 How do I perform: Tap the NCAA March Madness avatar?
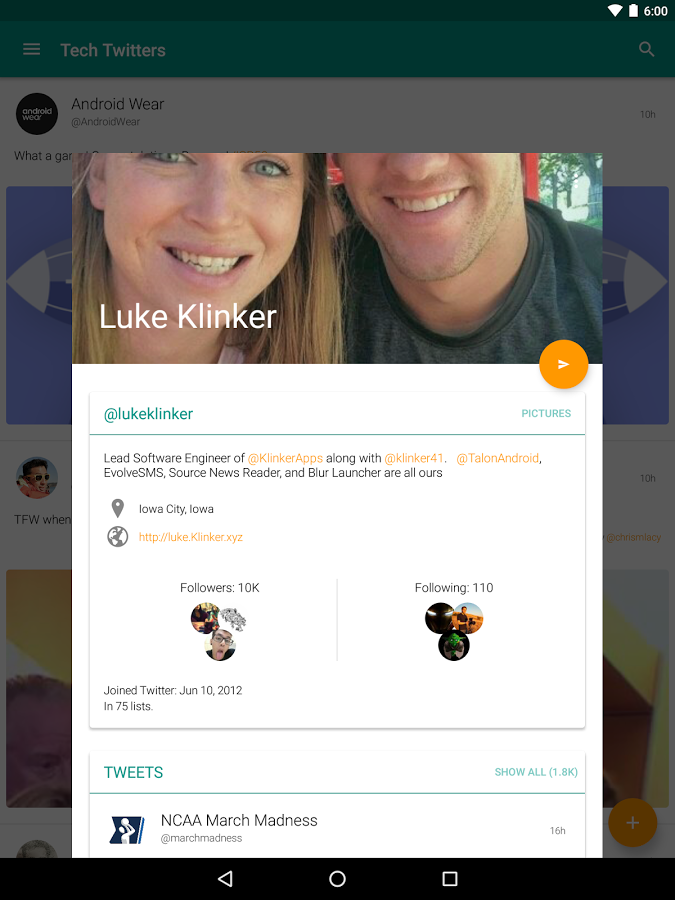coord(127,830)
